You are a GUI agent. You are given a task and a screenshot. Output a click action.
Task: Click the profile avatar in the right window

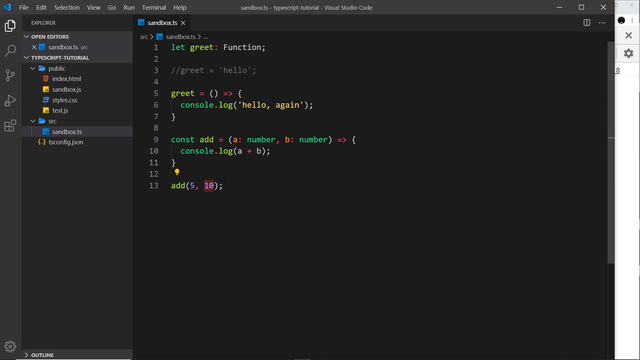(x=621, y=20)
